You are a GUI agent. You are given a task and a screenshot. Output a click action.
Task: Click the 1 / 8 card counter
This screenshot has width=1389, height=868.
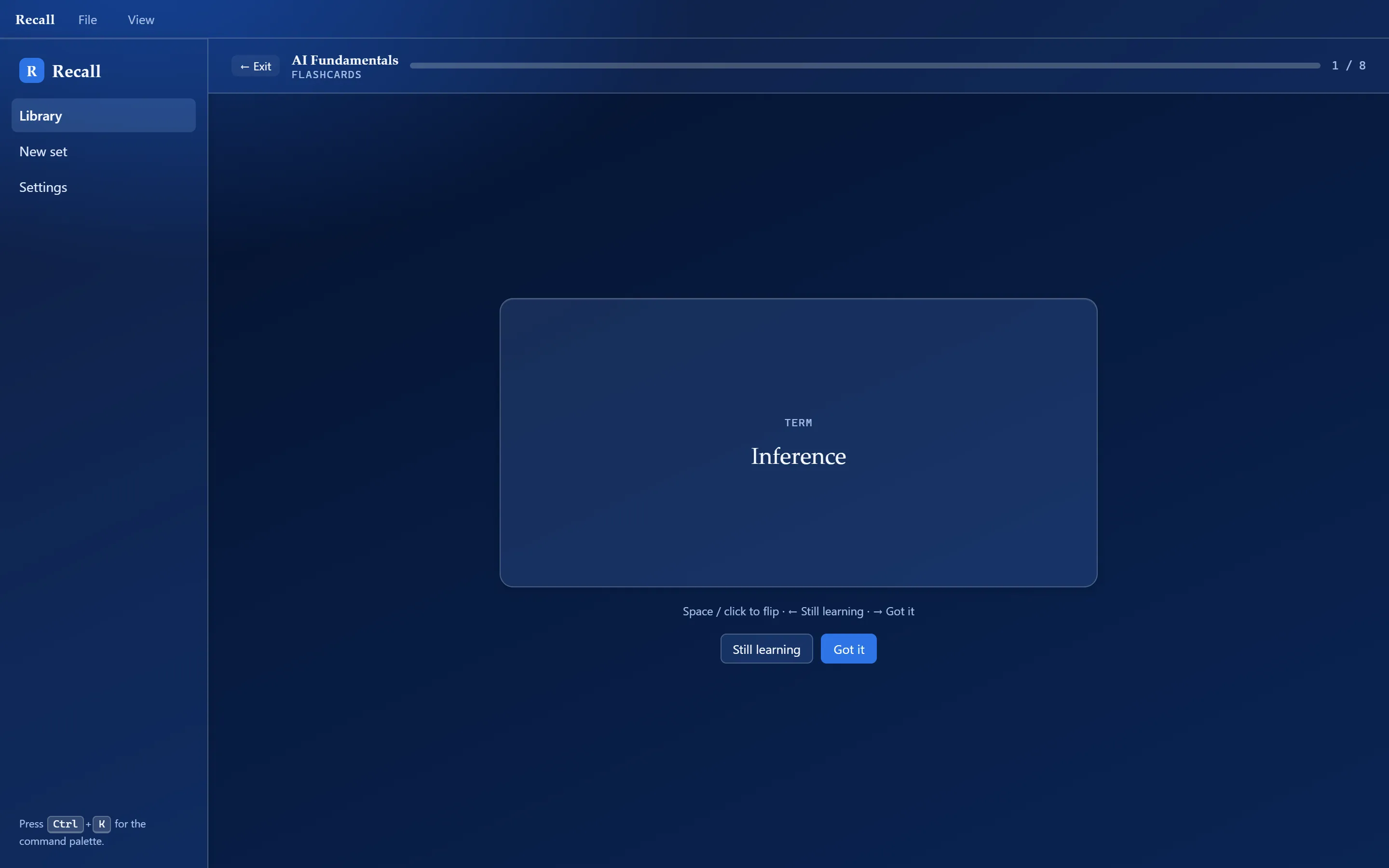coord(1348,66)
